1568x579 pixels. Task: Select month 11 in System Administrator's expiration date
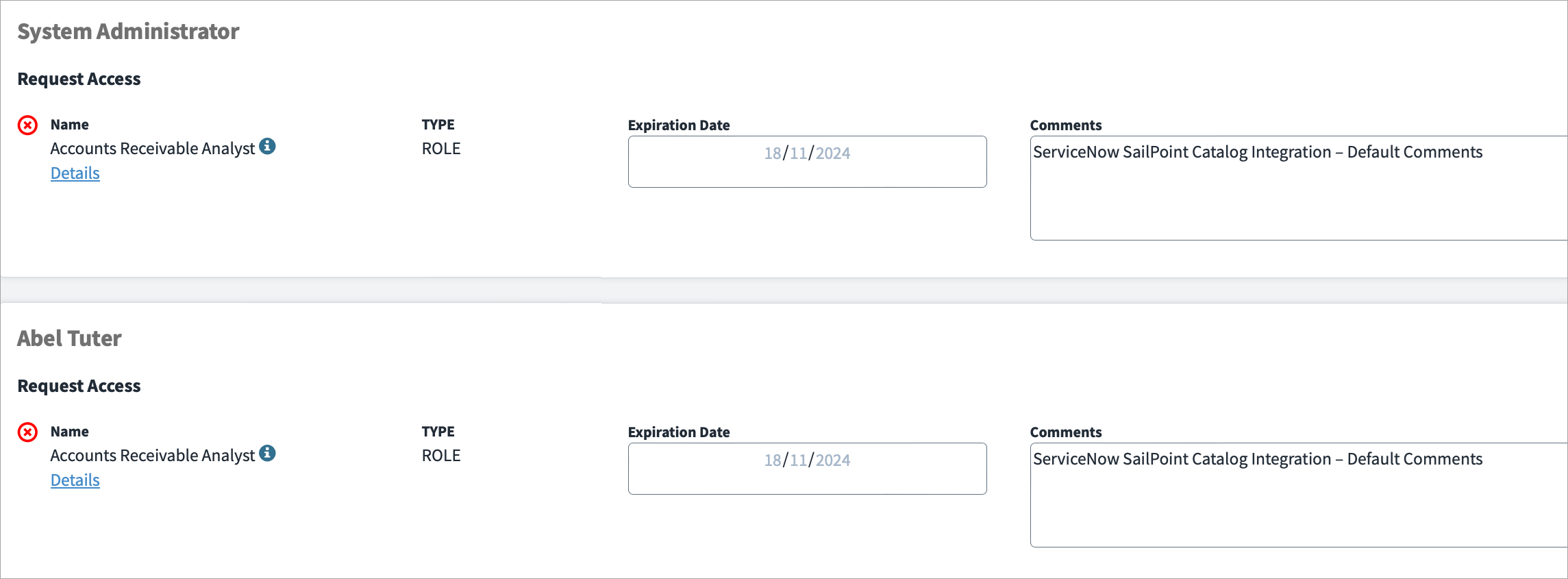(798, 153)
